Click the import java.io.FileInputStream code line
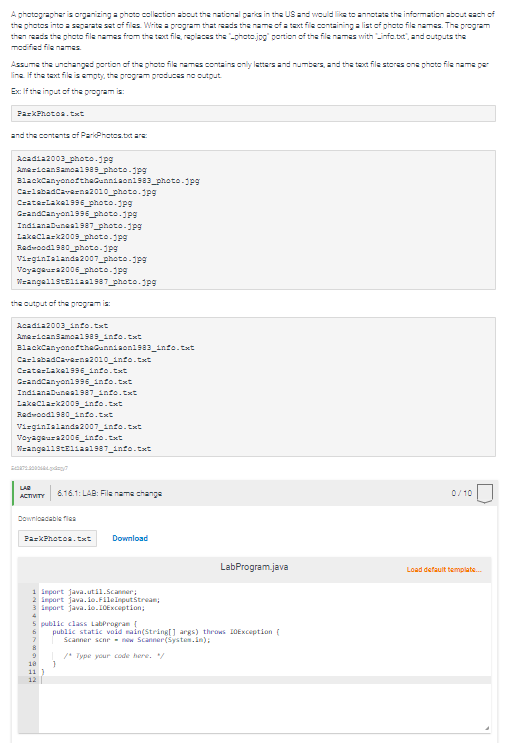The height and width of the screenshot is (743, 512). click(x=100, y=600)
